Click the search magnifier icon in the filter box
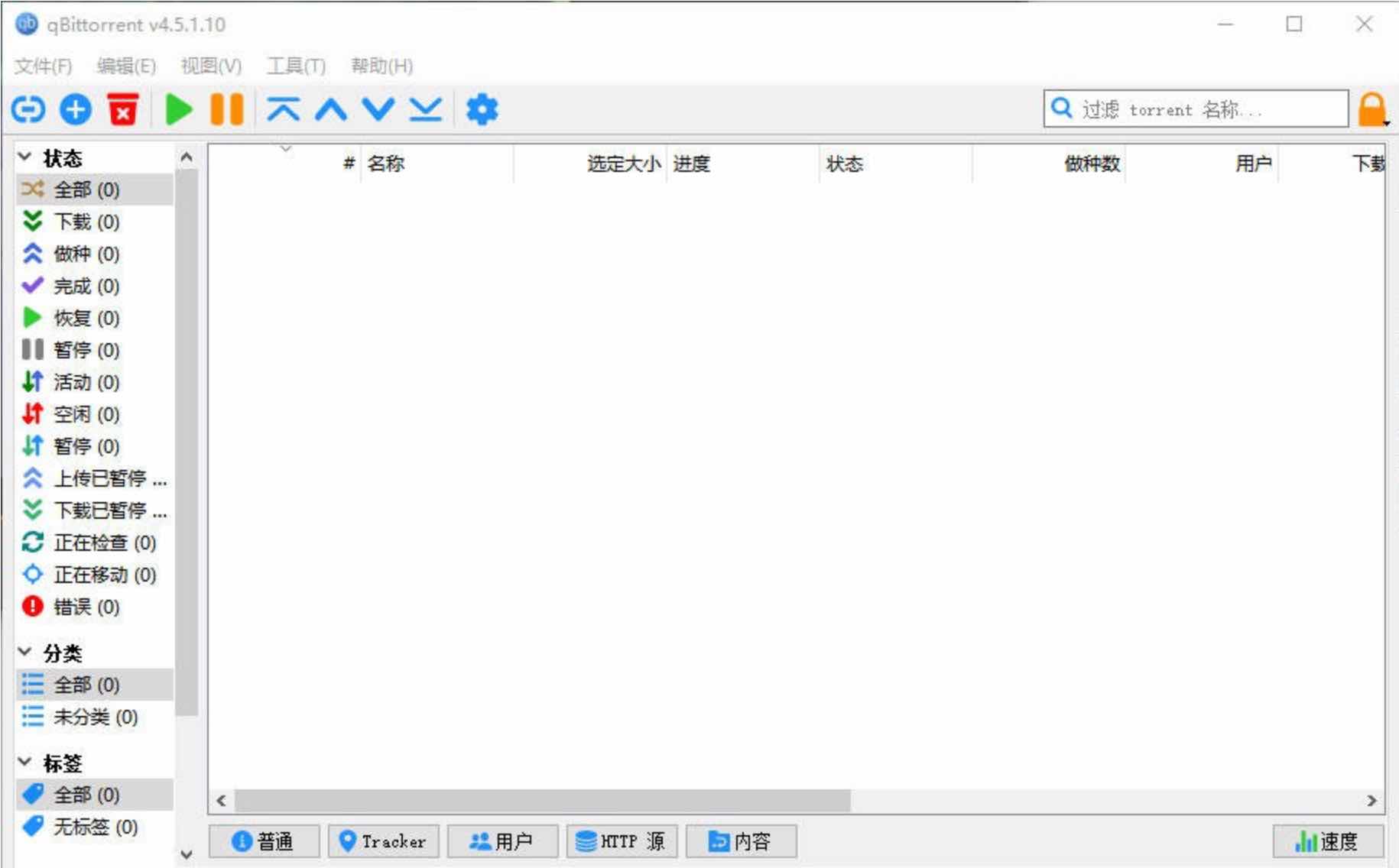The height and width of the screenshot is (868, 1399). pyautogui.click(x=1061, y=108)
